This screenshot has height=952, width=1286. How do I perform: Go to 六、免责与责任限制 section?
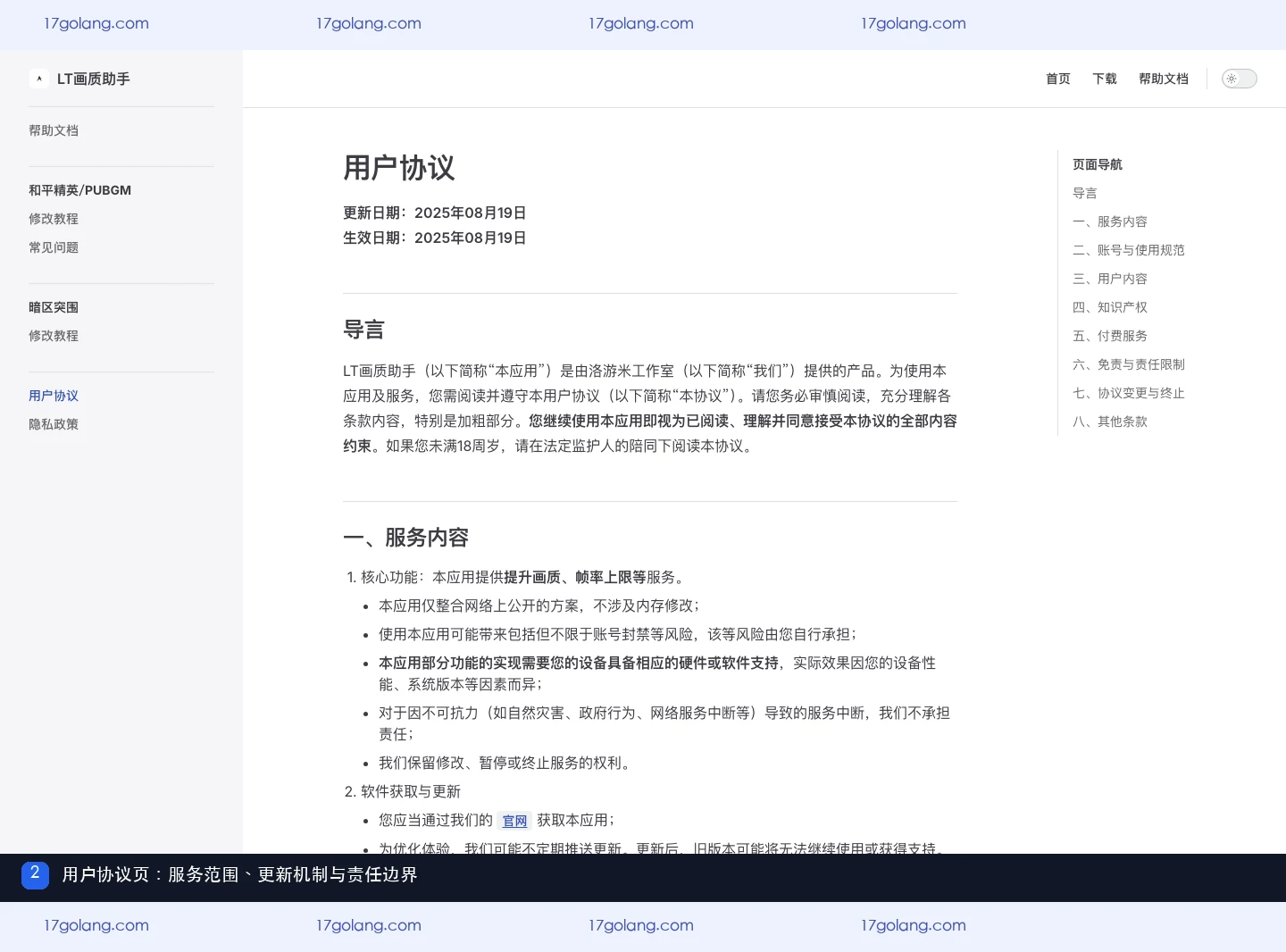[x=1129, y=364]
